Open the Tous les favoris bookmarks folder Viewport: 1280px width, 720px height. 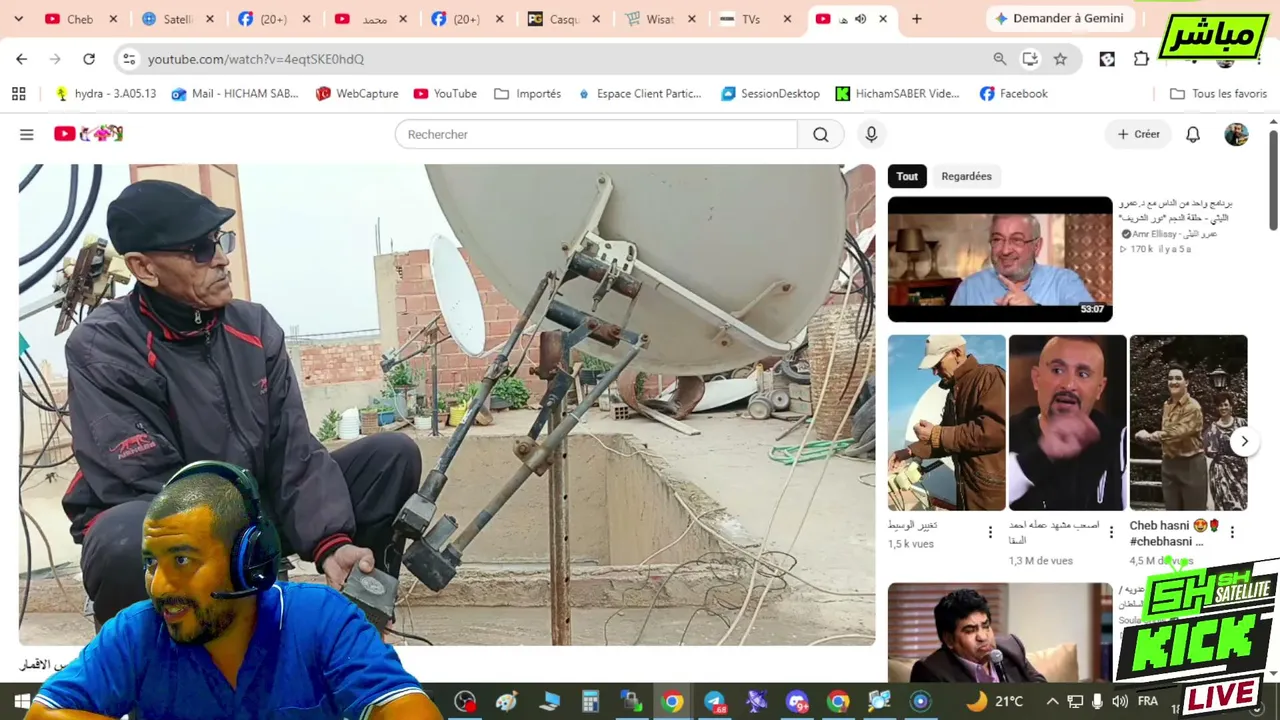tap(1218, 94)
